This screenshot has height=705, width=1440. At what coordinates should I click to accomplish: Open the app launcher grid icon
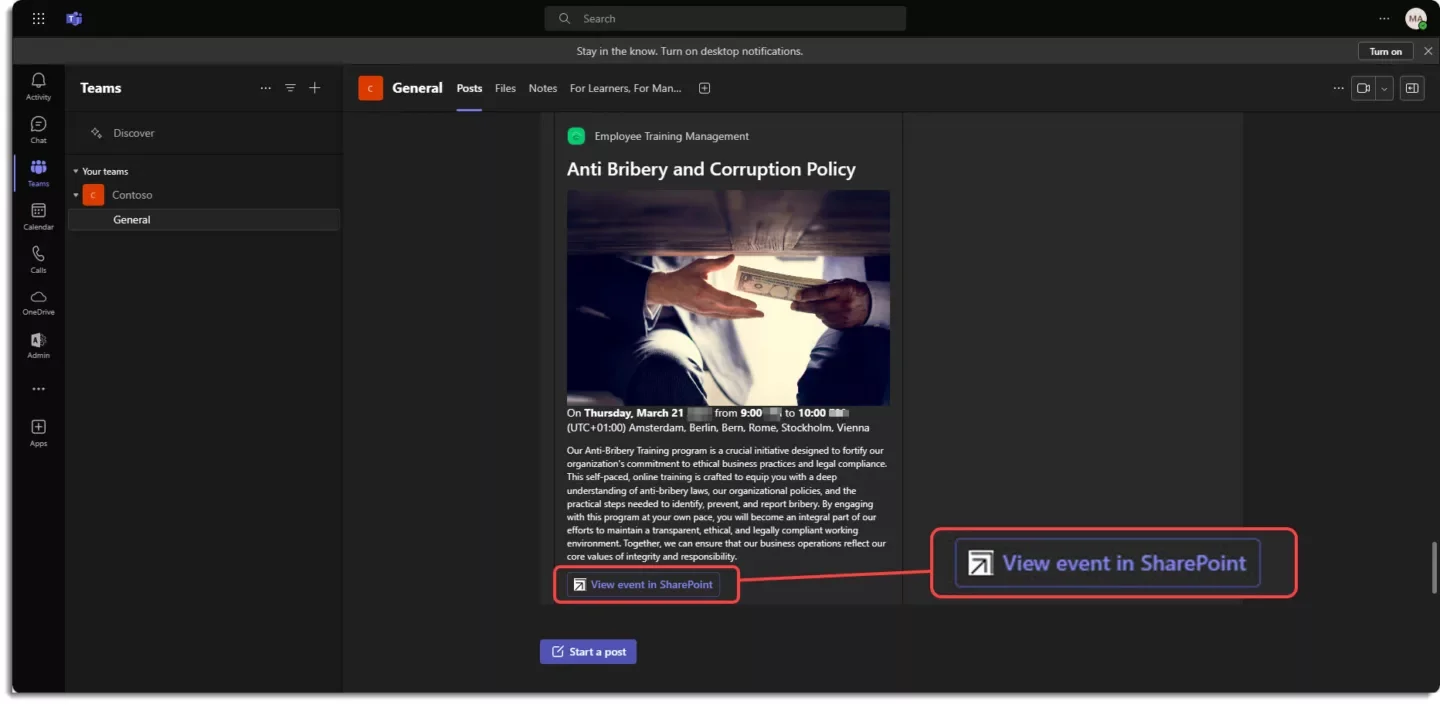tap(38, 18)
